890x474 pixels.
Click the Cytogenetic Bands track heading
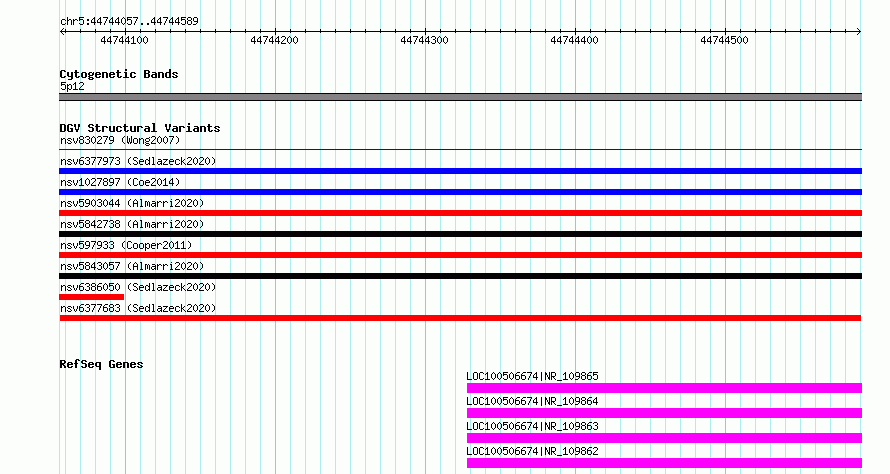point(119,74)
